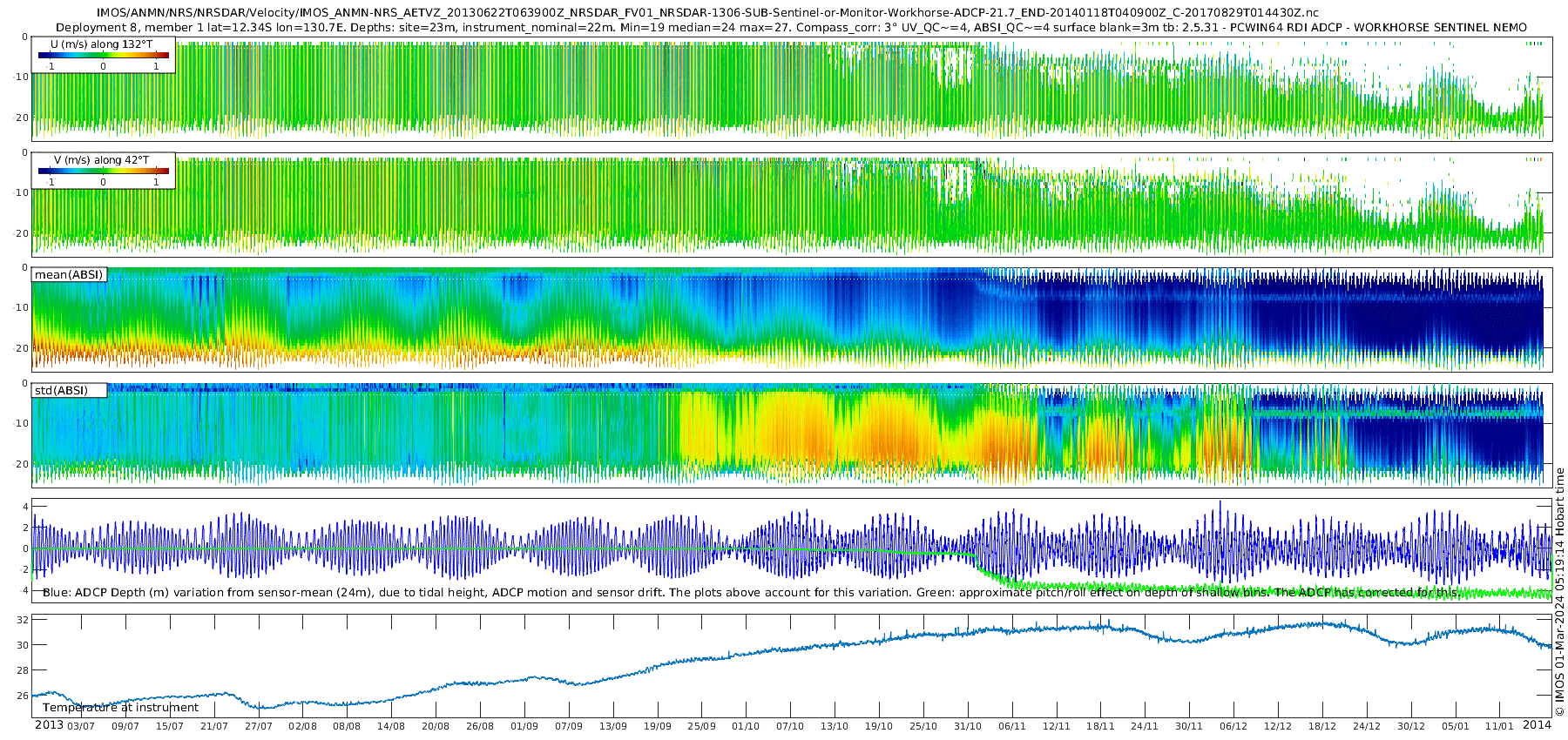Click the 06/12 date tick label
The width and height of the screenshot is (1568, 740).
1233,726
